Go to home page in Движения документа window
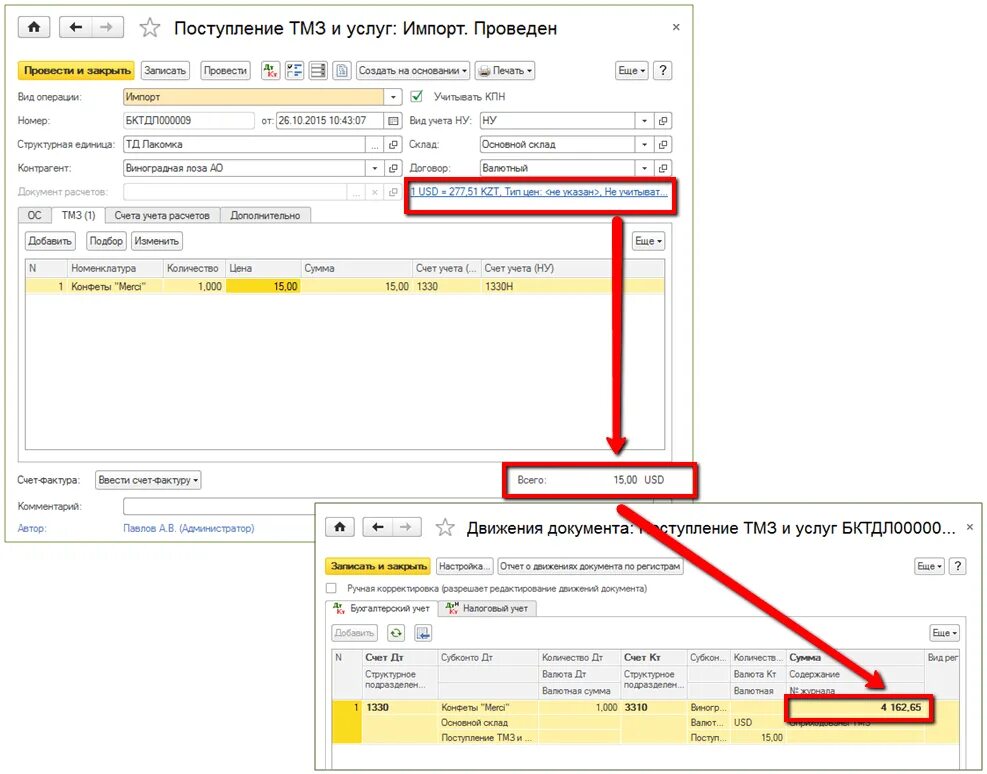The image size is (987, 774). [x=340, y=527]
